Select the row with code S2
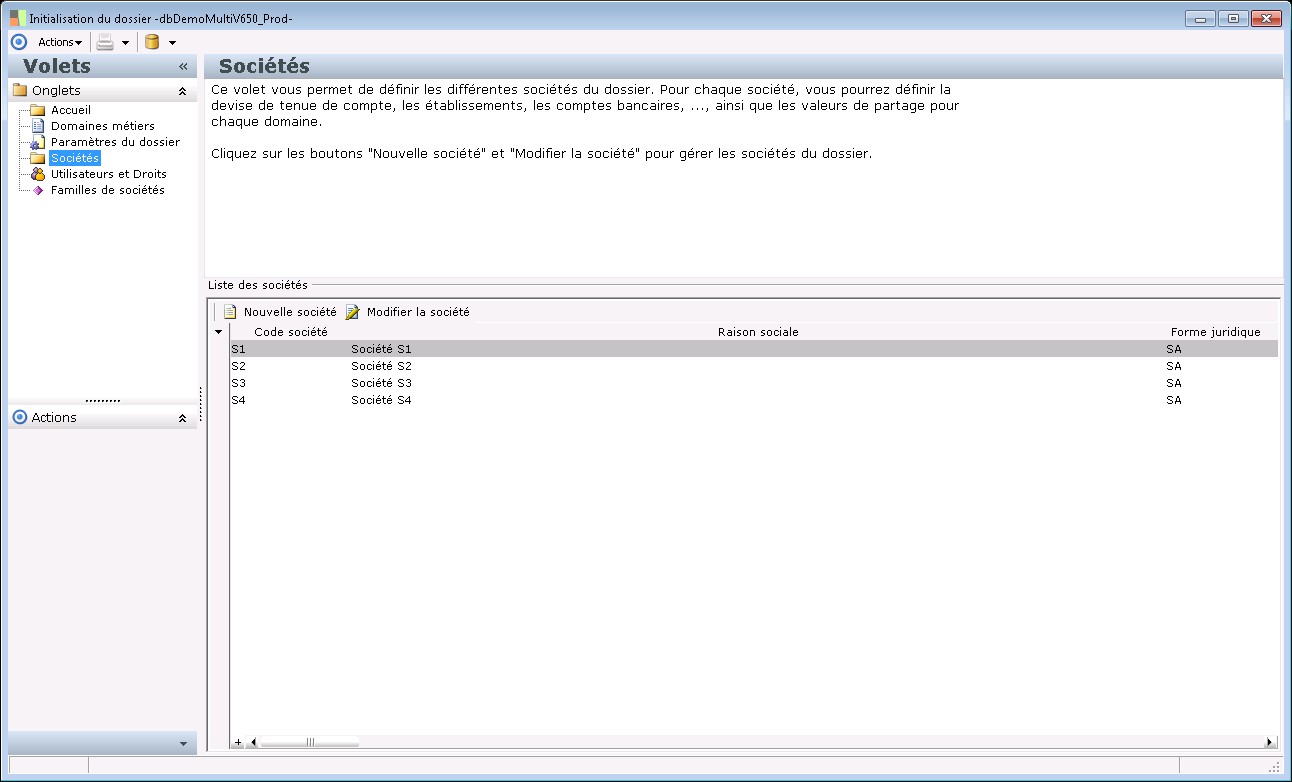The width and height of the screenshot is (1292, 782). click(754, 366)
